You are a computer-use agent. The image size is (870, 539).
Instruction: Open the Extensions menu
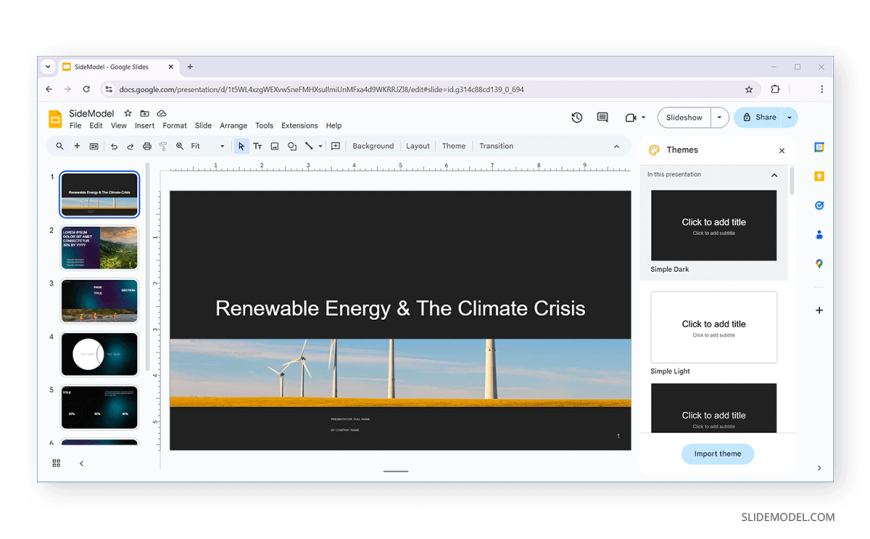tap(299, 125)
